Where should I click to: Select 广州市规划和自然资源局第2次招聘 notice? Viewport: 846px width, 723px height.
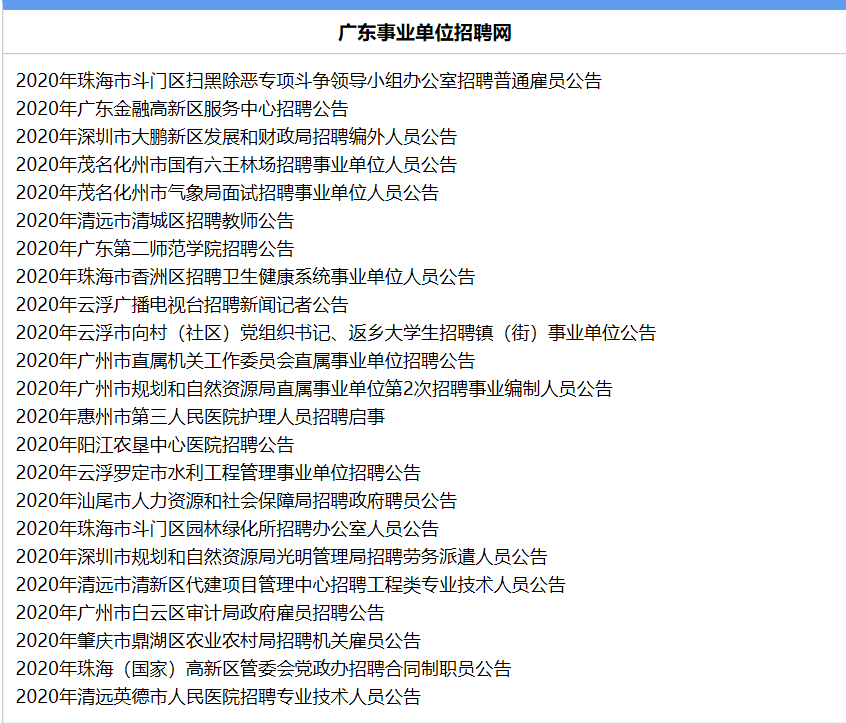[x=314, y=389]
